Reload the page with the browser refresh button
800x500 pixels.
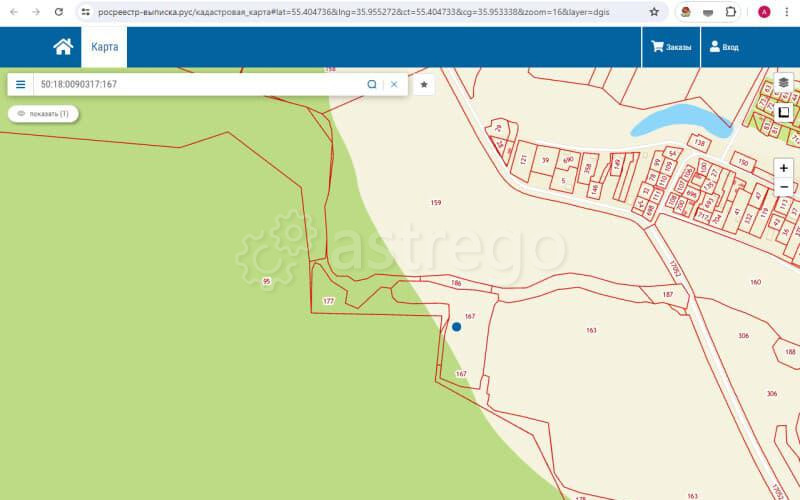click(59, 12)
